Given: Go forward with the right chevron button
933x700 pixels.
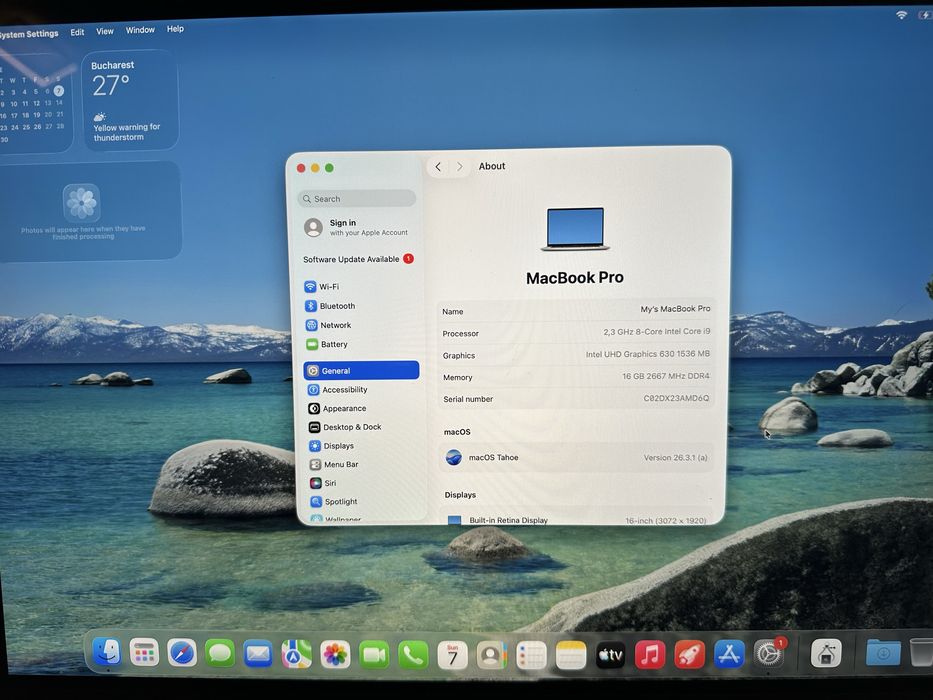Looking at the screenshot, I should [459, 167].
